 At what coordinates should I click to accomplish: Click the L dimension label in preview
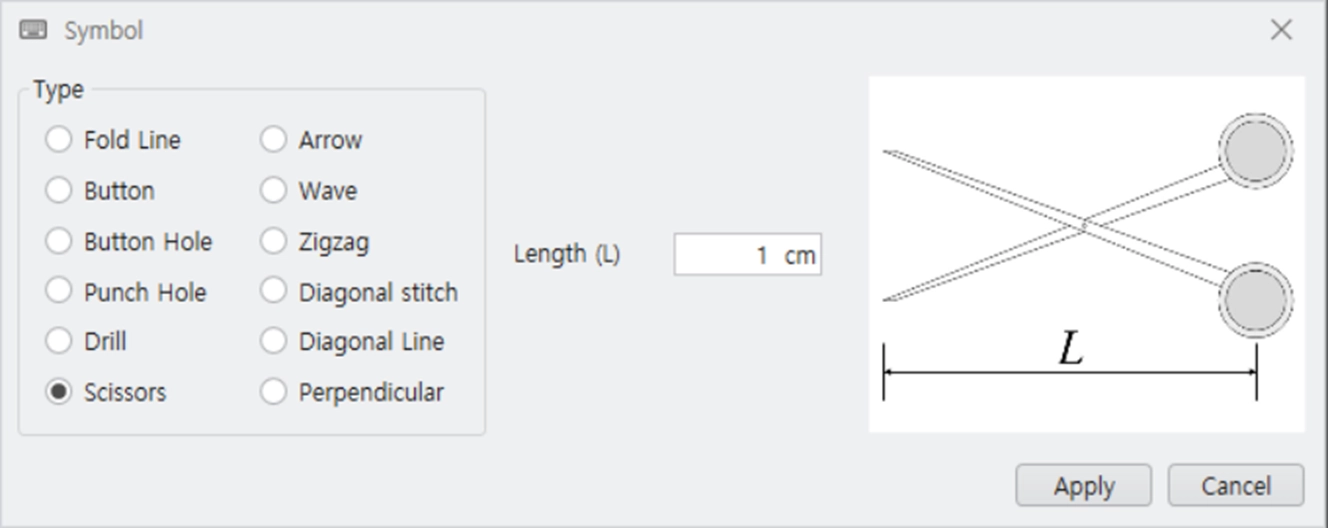click(x=1071, y=349)
